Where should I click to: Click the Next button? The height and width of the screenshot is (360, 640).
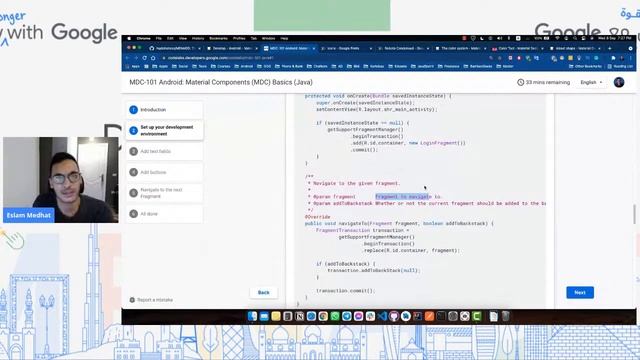tap(580, 292)
